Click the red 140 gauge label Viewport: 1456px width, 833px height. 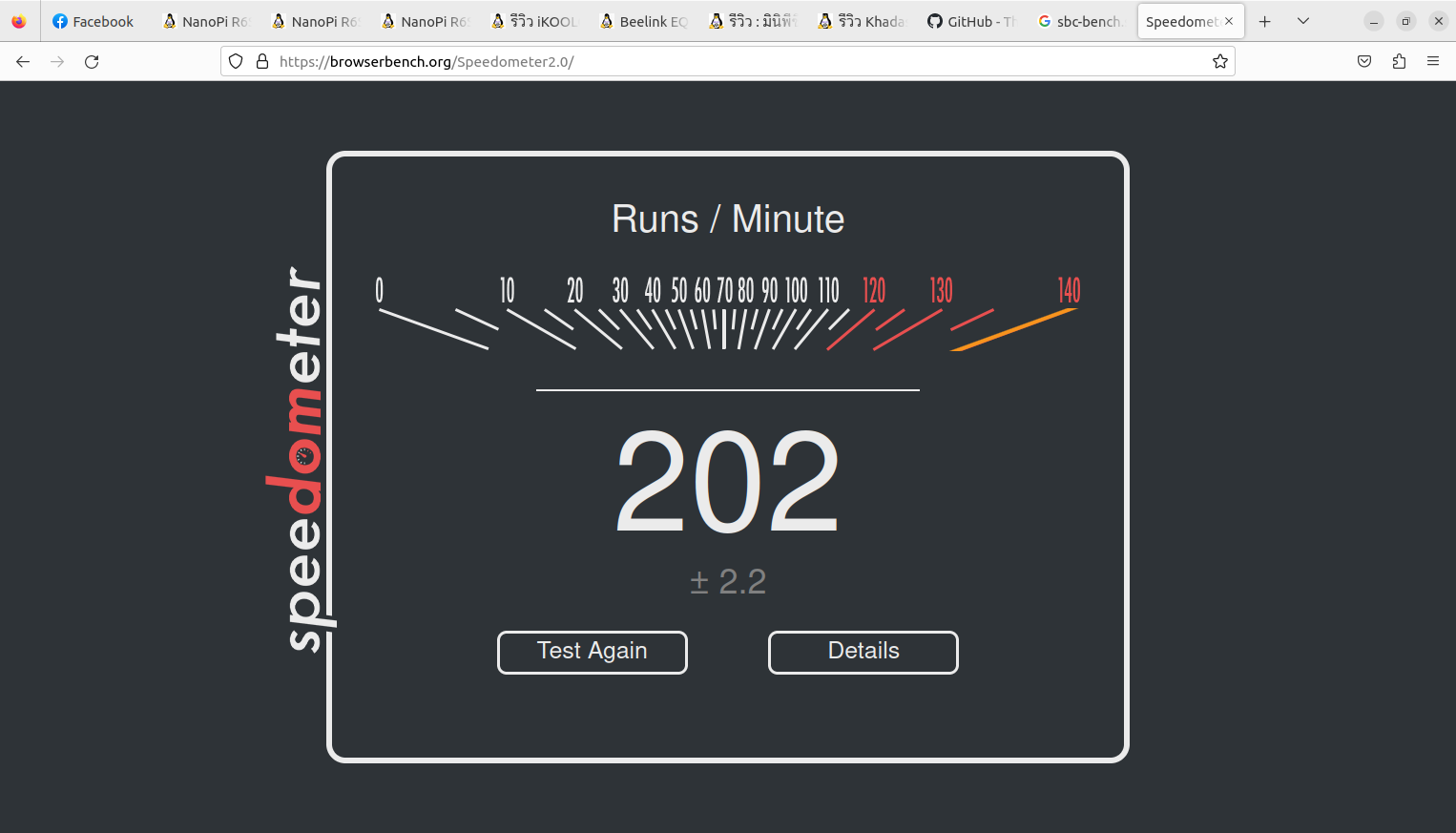coord(1069,290)
